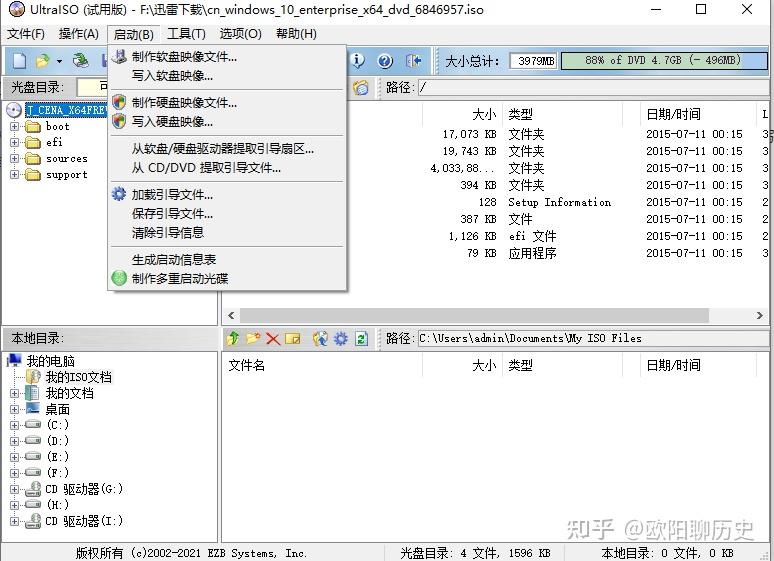Click the Open file folder icon
The width and height of the screenshot is (774, 561).
click(42, 61)
